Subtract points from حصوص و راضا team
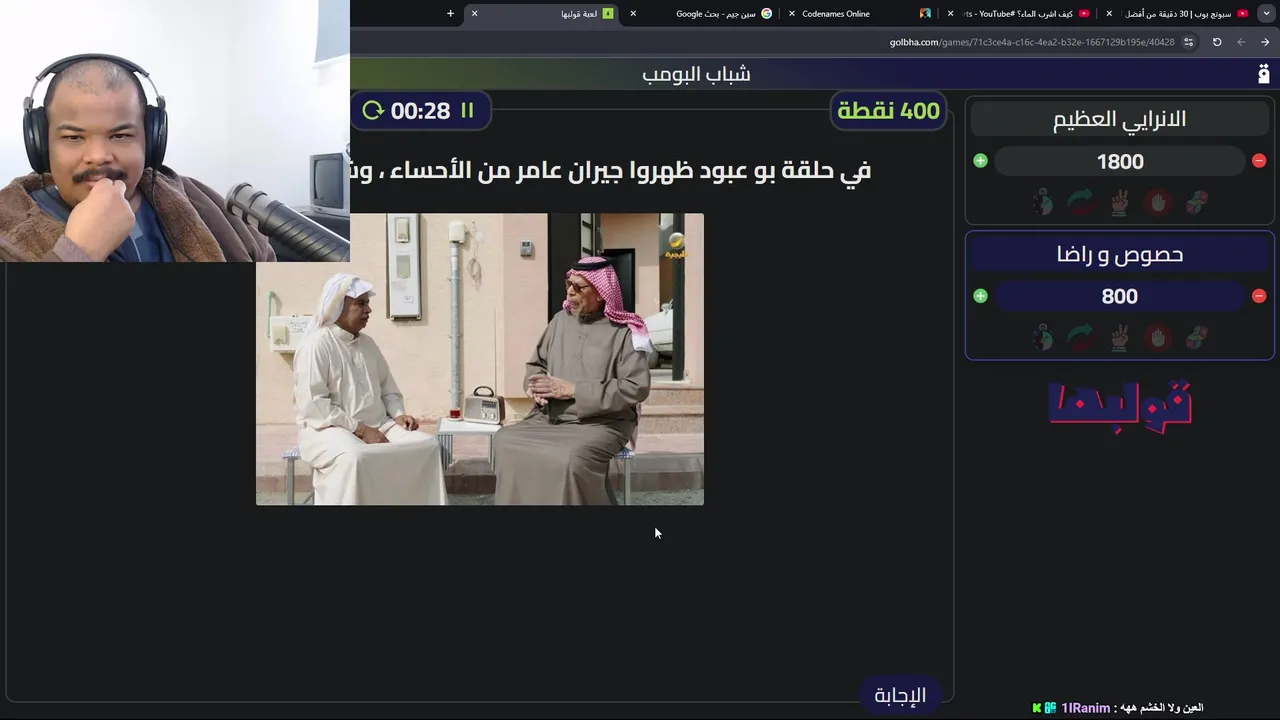The width and height of the screenshot is (1280, 720). tap(1259, 296)
